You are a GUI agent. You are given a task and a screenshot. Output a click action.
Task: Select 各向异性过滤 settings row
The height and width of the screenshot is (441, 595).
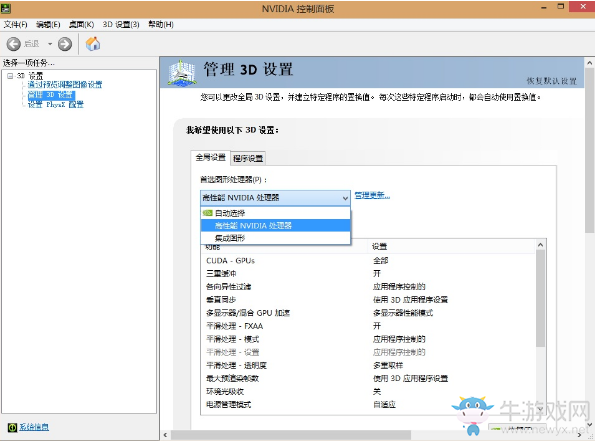point(368,287)
